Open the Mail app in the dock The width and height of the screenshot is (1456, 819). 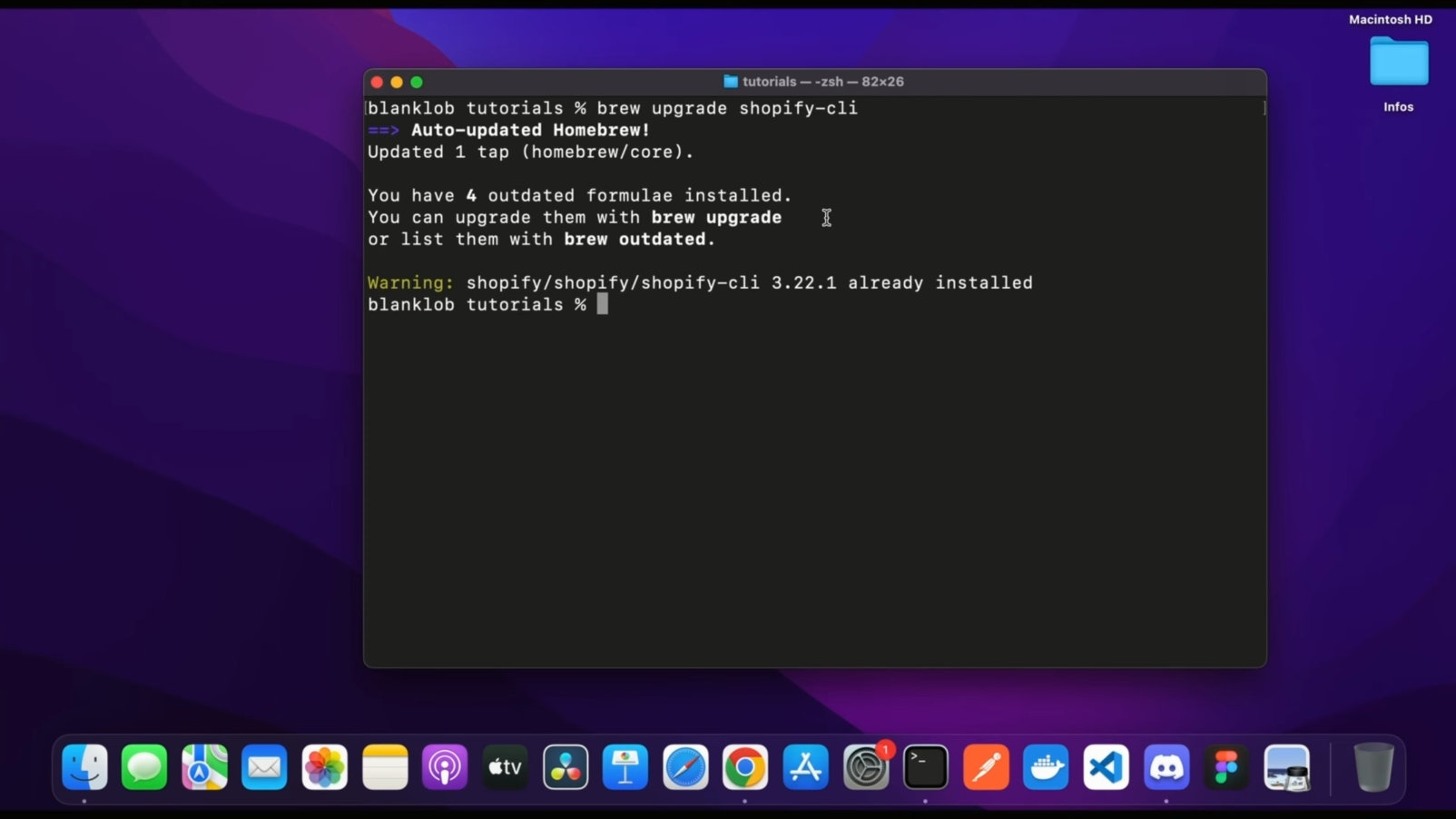[x=264, y=767]
